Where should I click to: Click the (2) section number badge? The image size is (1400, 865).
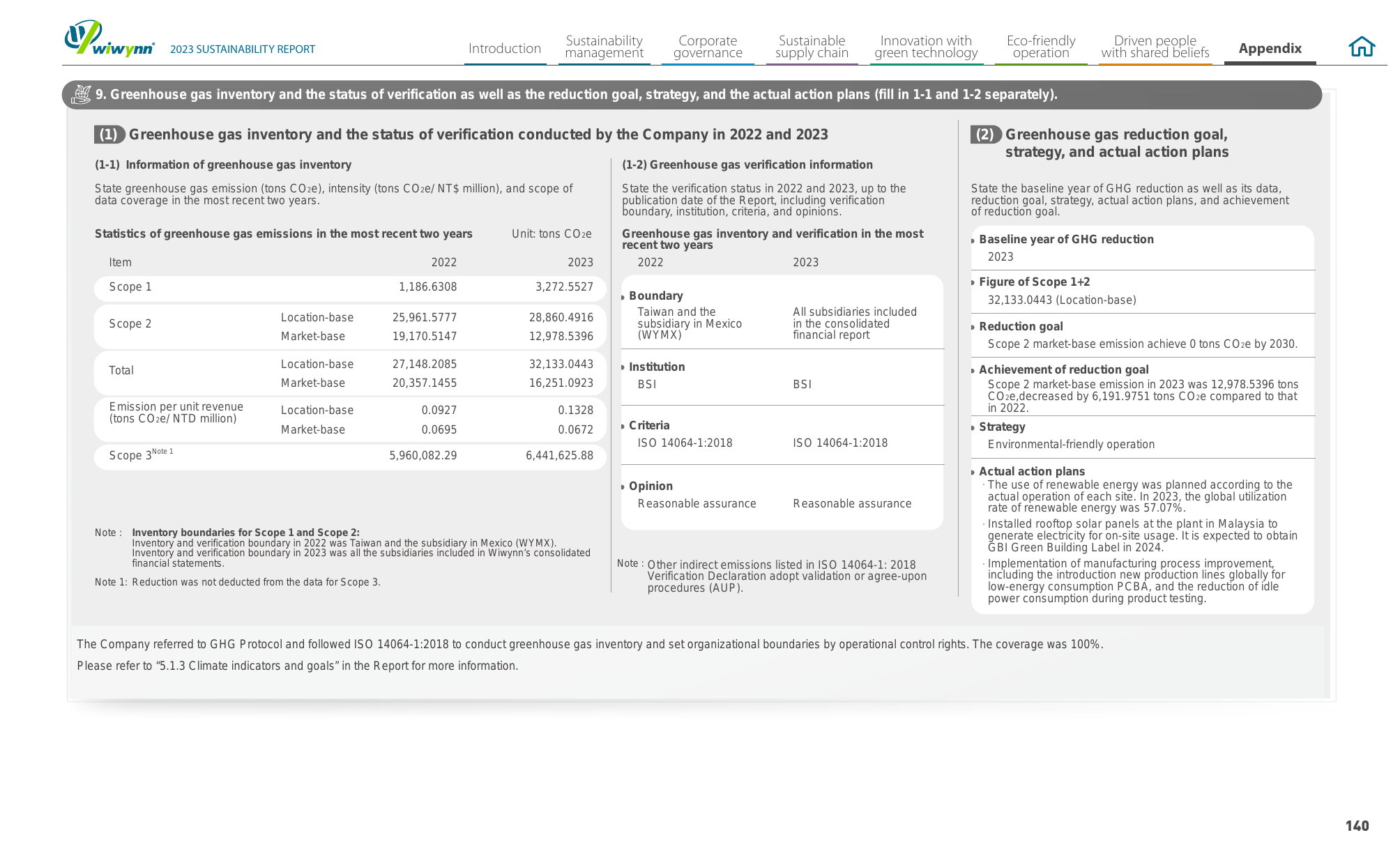(985, 135)
